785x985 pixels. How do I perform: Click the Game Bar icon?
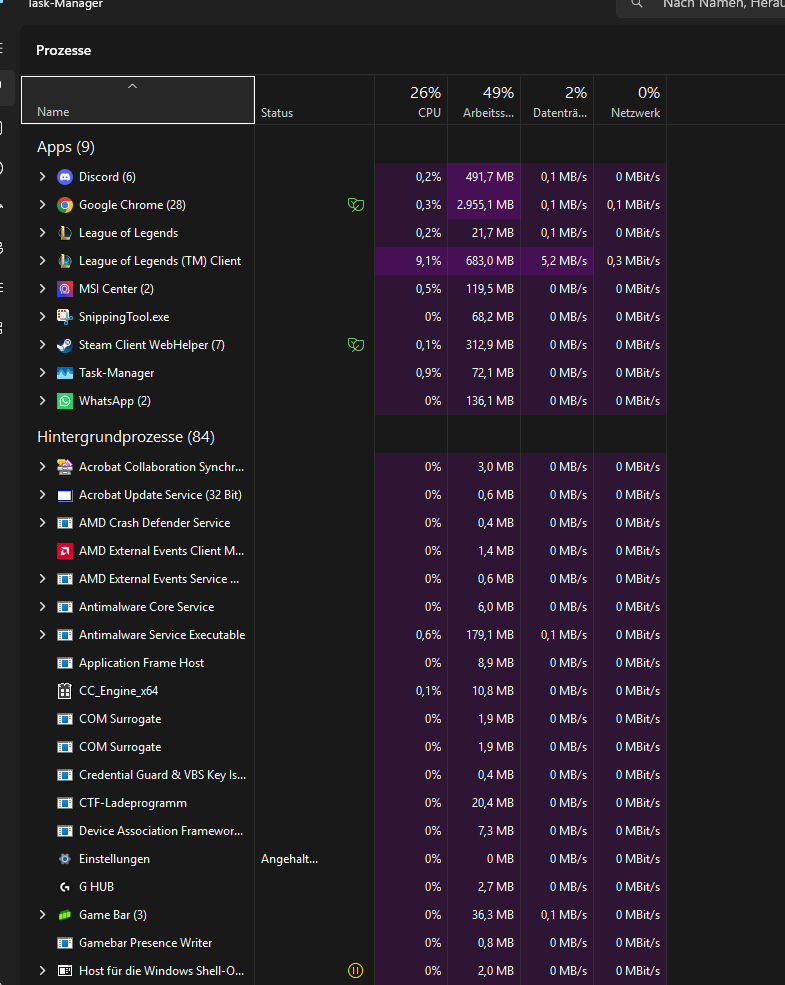(65, 915)
